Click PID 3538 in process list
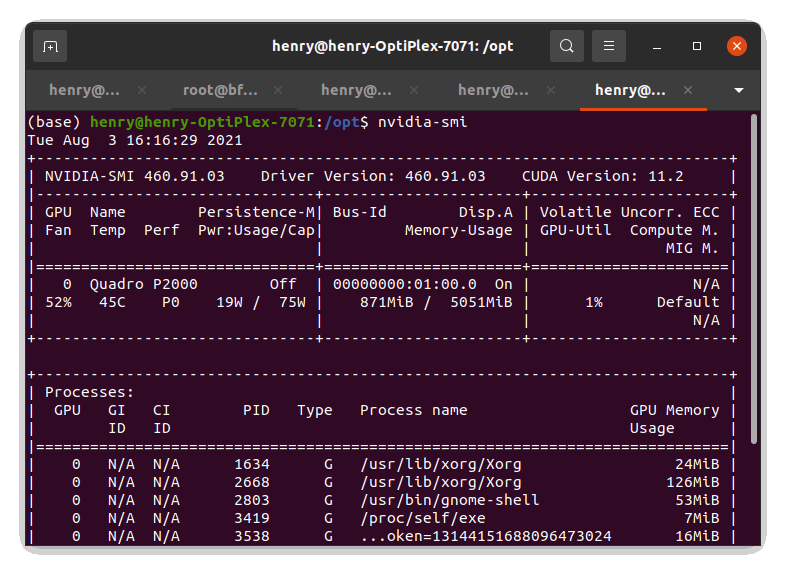Viewport: 786px width, 574px height. tap(252, 537)
